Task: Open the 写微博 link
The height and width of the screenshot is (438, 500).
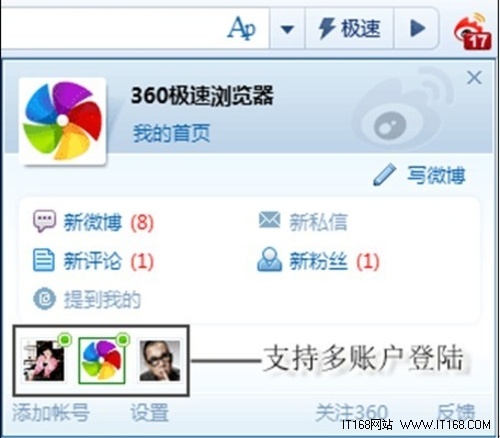Action: pyautogui.click(x=436, y=175)
